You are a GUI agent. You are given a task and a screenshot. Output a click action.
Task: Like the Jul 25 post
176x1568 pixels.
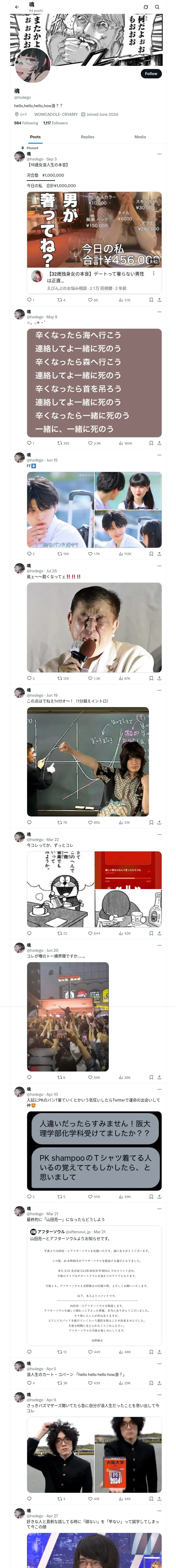[x=90, y=678]
